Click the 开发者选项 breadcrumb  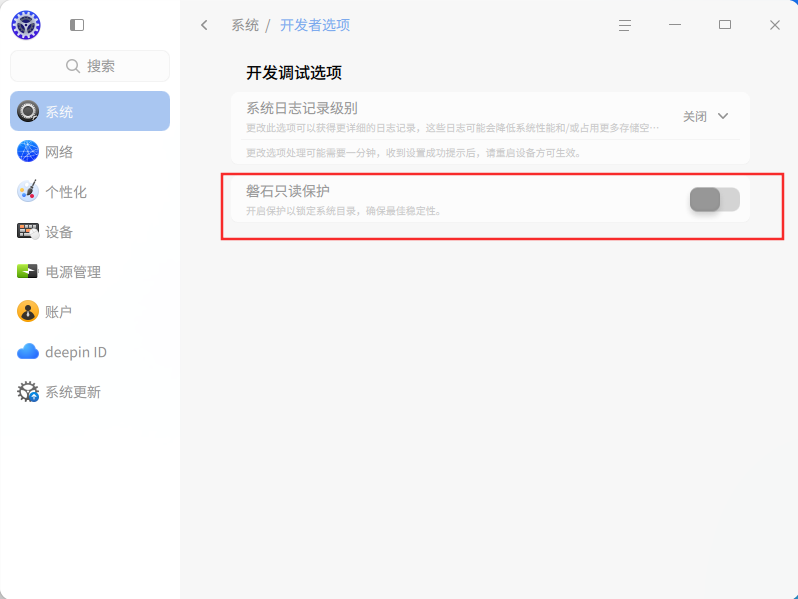coord(315,25)
